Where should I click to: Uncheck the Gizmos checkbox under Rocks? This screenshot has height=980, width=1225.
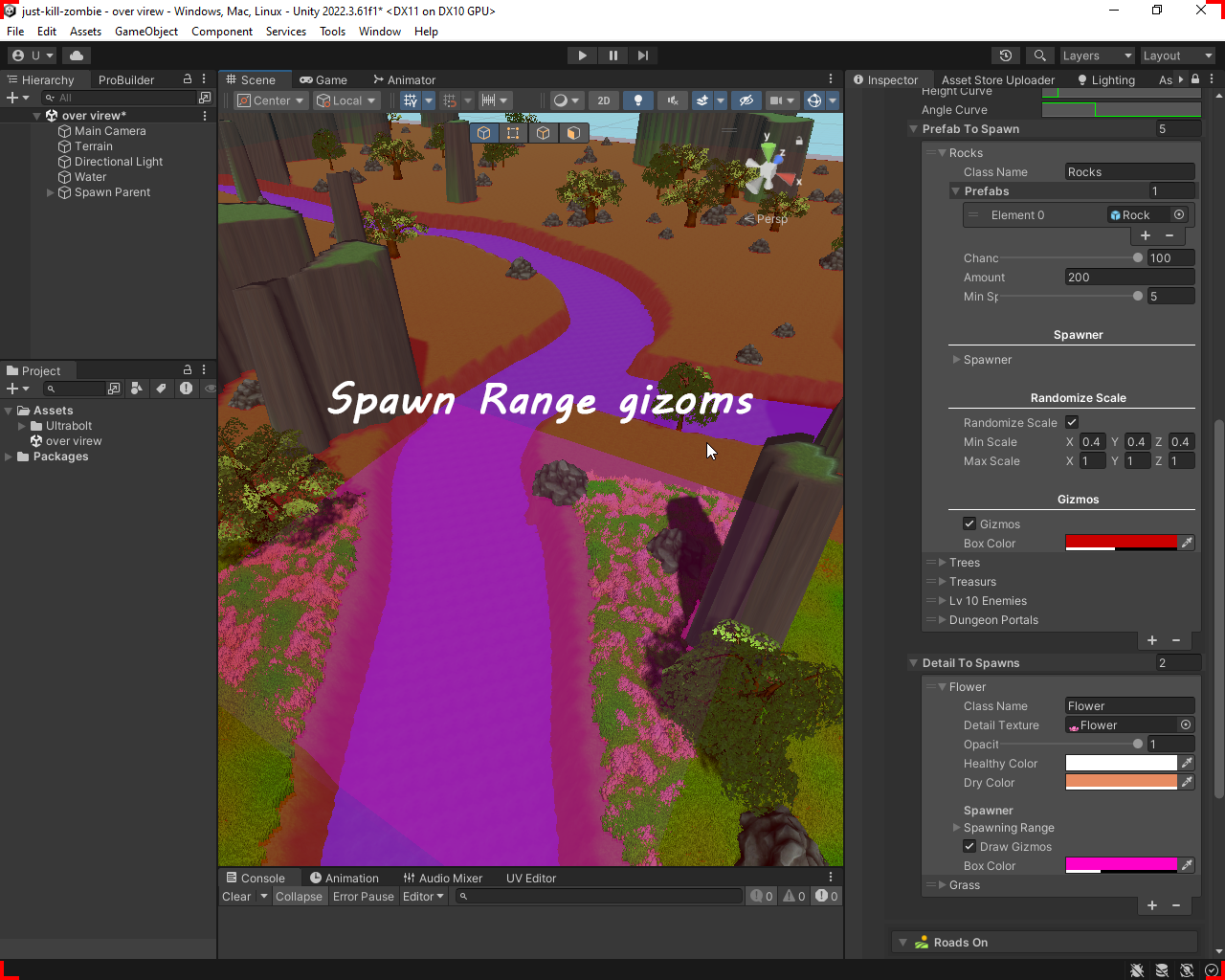pos(969,523)
